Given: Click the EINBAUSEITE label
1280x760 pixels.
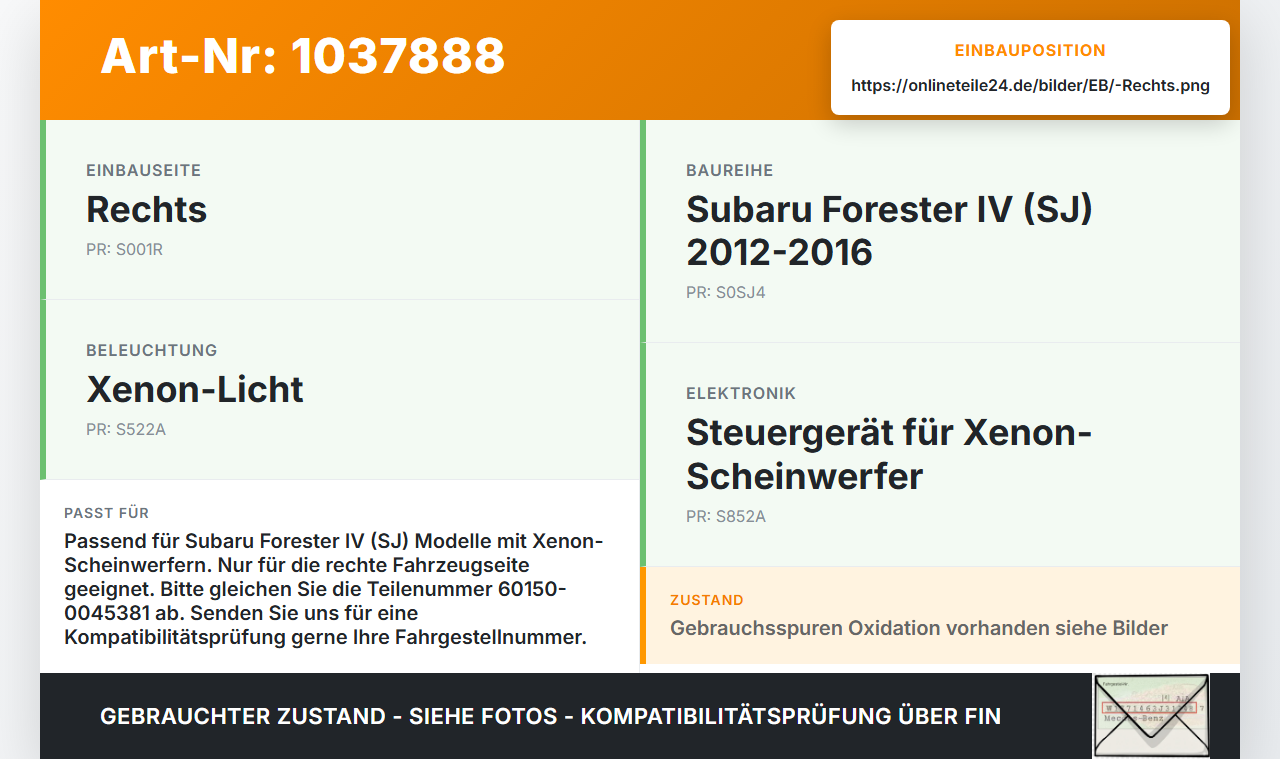Looking at the screenshot, I should click(144, 171).
